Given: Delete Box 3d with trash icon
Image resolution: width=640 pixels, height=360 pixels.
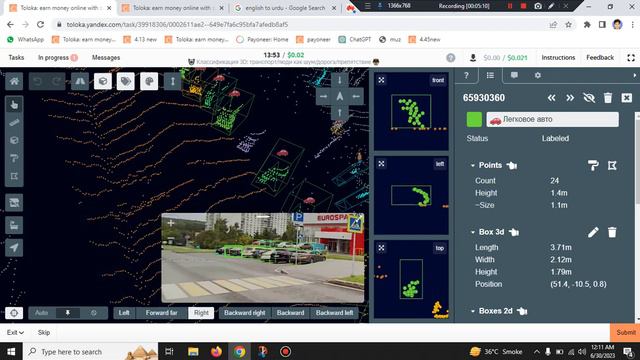Looking at the screenshot, I should click(612, 232).
